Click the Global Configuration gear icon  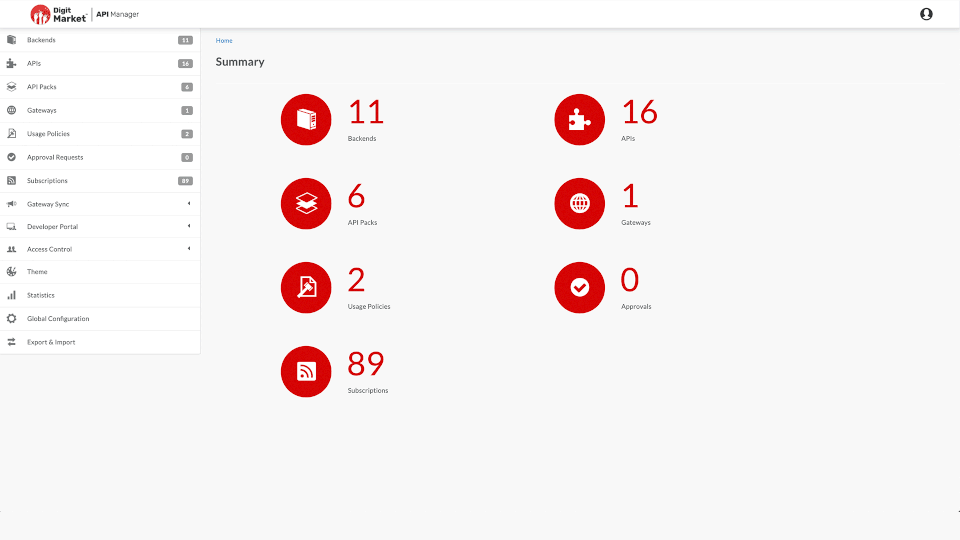click(12, 318)
